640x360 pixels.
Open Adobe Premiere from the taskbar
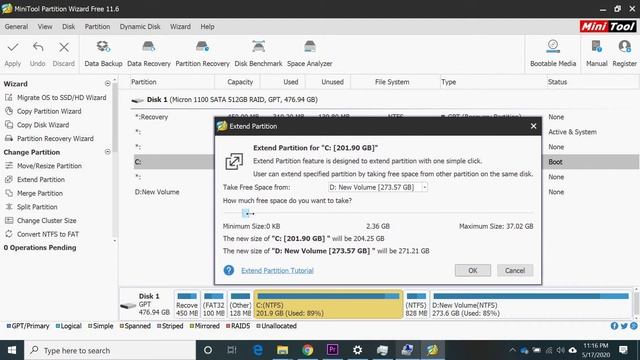pos(333,350)
